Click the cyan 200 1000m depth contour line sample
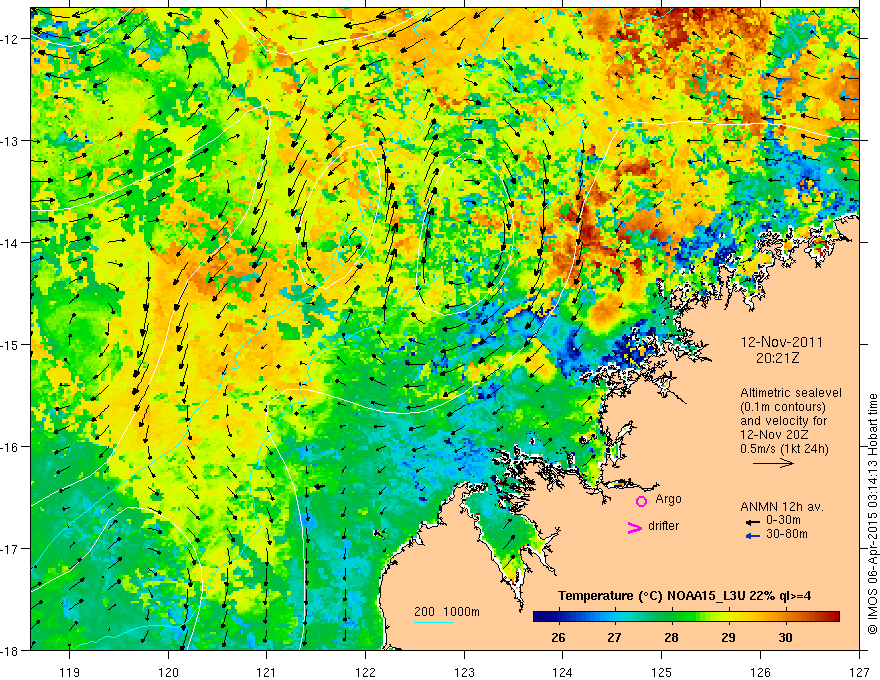Image resolution: width=880 pixels, height=680 pixels. coord(434,622)
